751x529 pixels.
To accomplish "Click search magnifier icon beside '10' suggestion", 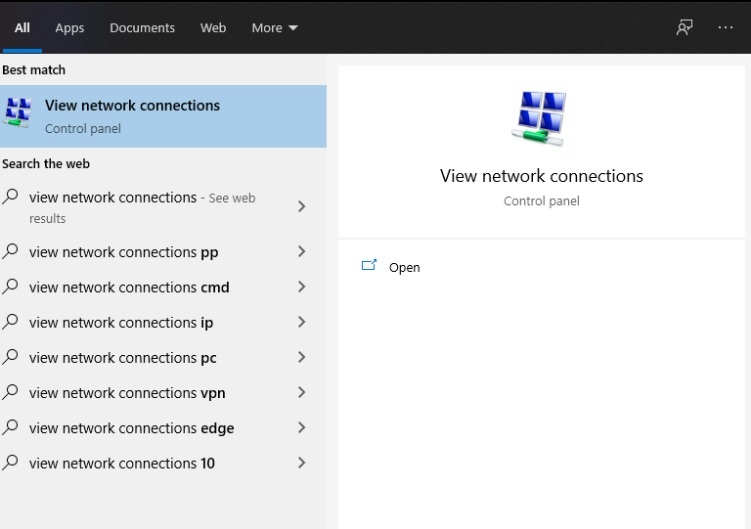I will coord(10,462).
